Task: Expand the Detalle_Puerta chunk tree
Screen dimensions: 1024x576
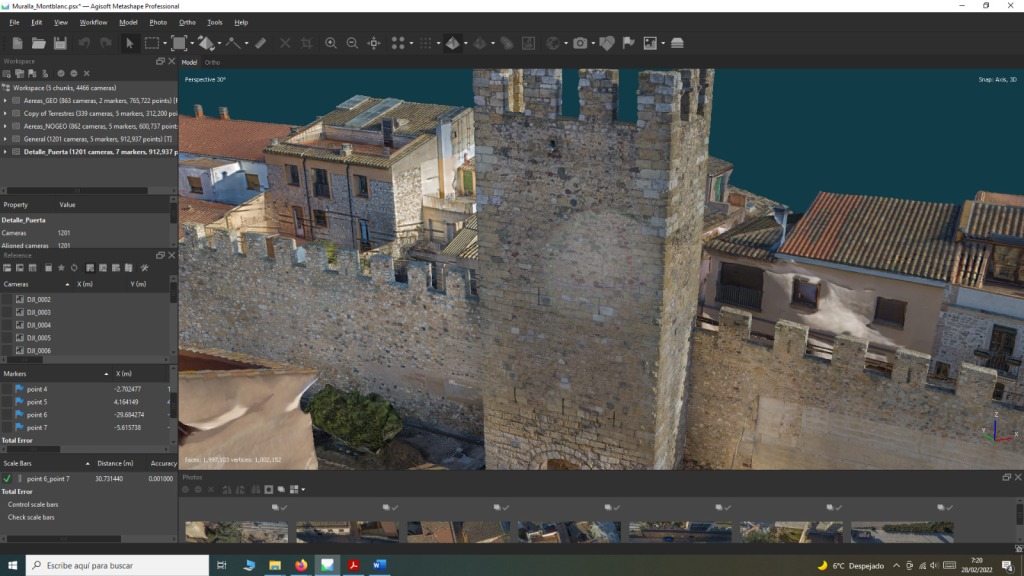Action: [x=5, y=152]
